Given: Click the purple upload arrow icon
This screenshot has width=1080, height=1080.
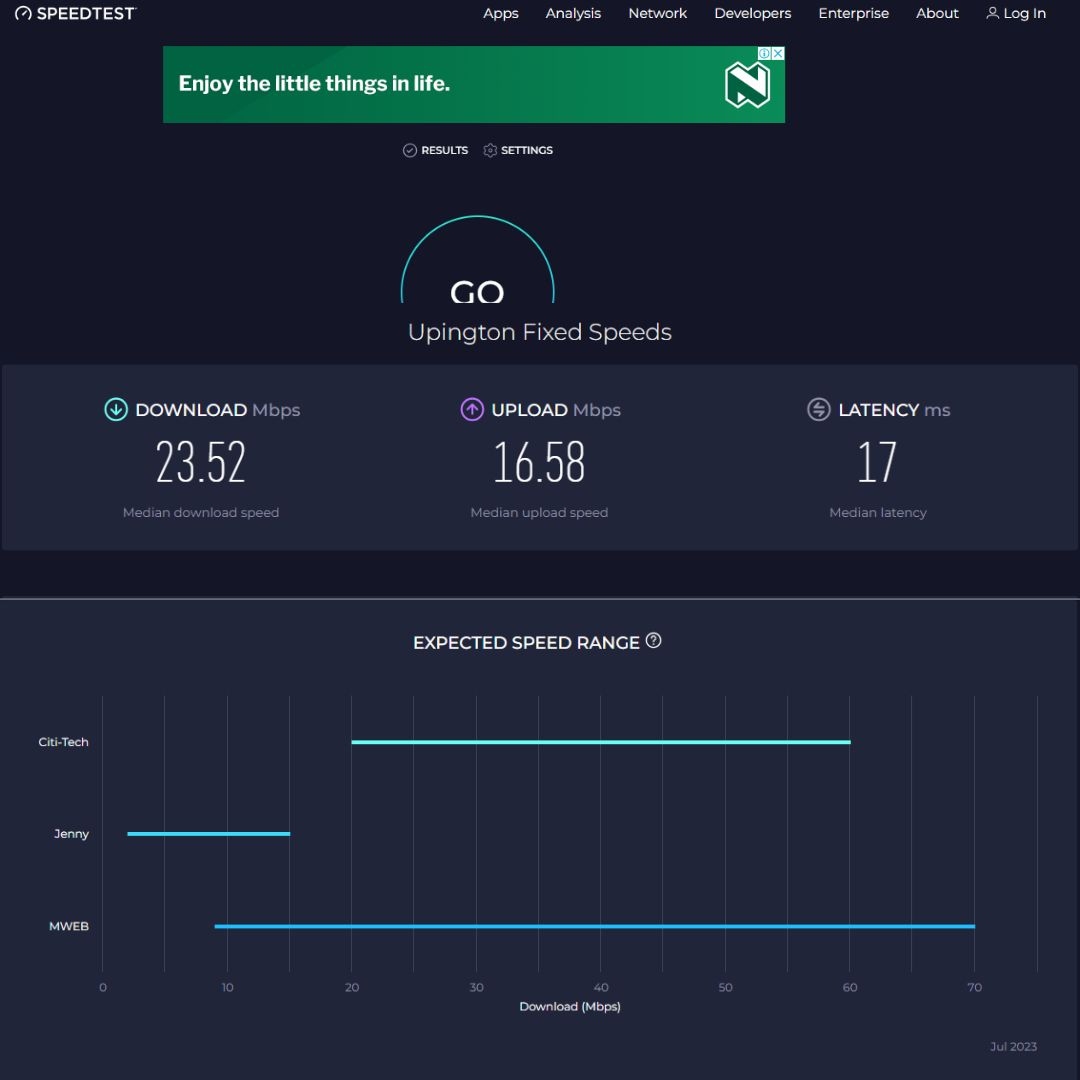Looking at the screenshot, I should tap(471, 409).
